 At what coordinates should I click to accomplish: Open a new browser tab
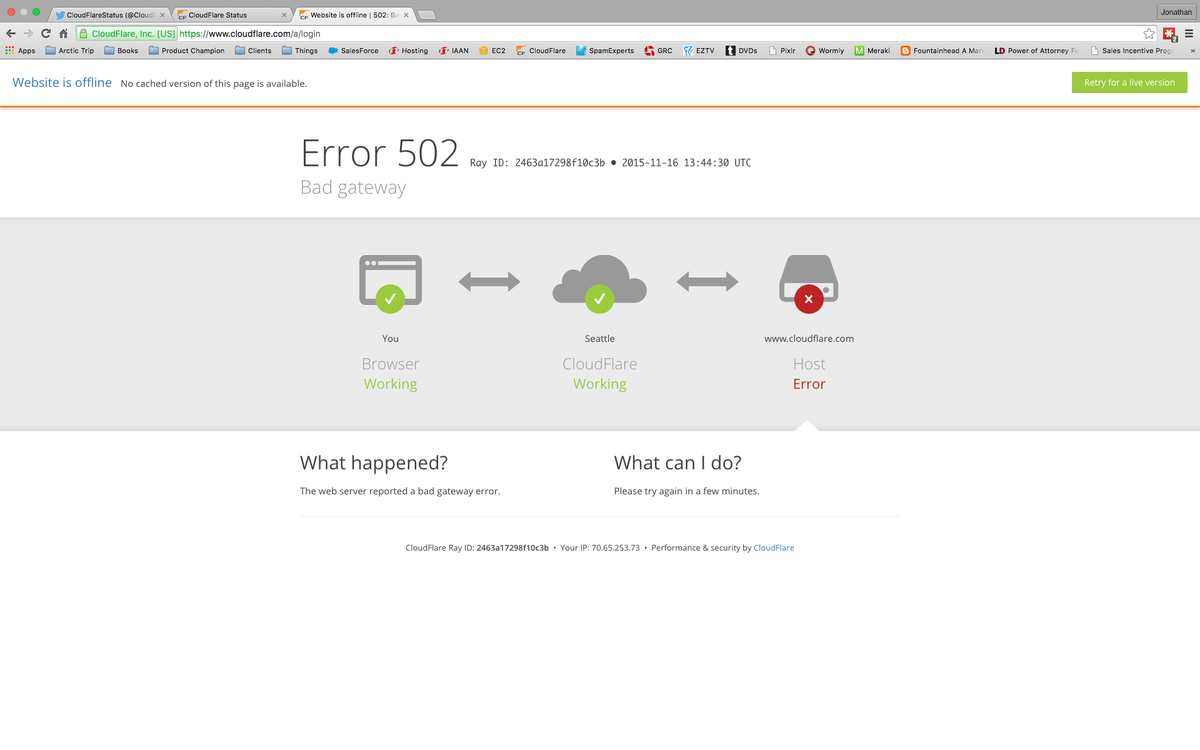425,15
